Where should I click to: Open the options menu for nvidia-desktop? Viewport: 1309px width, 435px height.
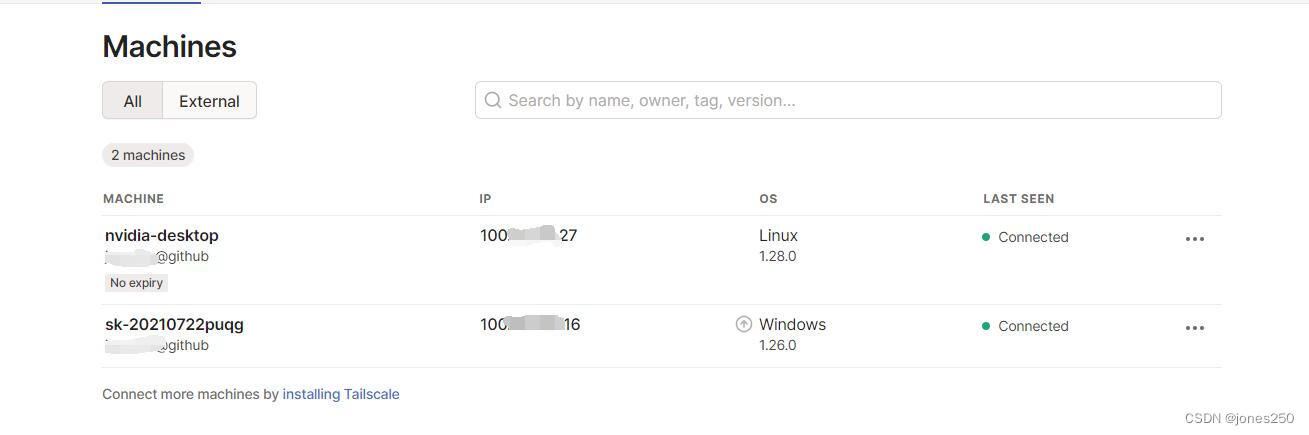[x=1194, y=239]
